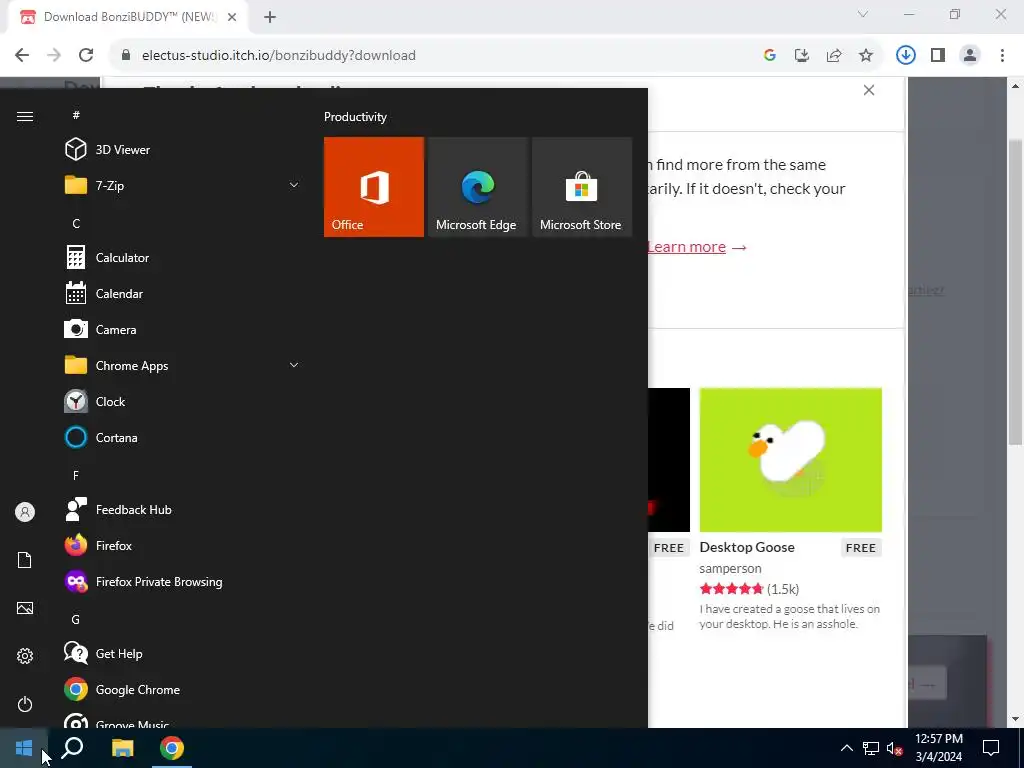Screen dimensions: 1024x768
Task: Open the Chrome downloads indicator
Action: pos(905,56)
